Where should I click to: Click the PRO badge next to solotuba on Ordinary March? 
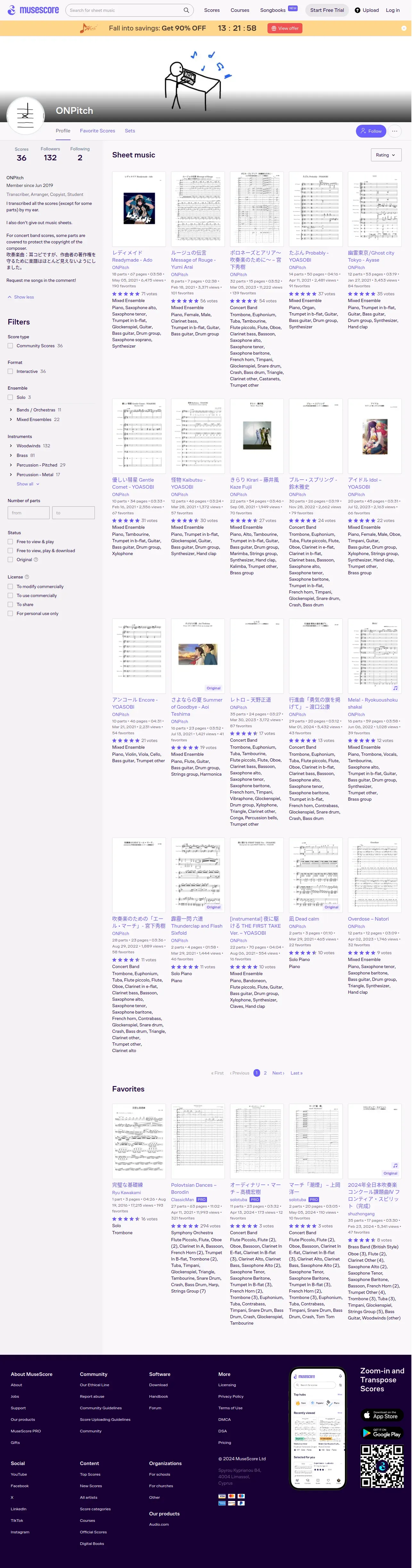[x=254, y=1199]
